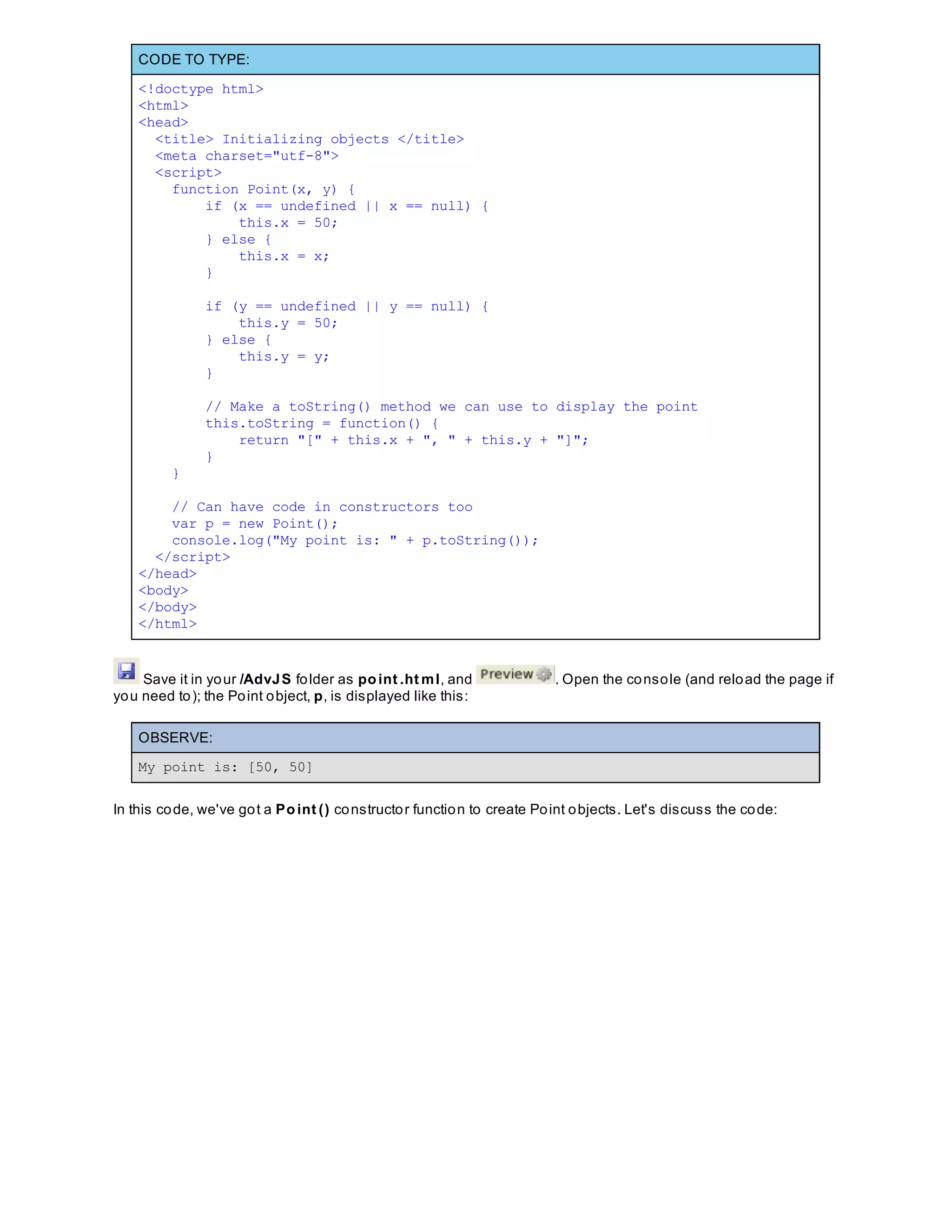Viewport: 952px width, 1232px height.
Task: Click the comment 'Make a toString() method'
Action: pos(452,407)
